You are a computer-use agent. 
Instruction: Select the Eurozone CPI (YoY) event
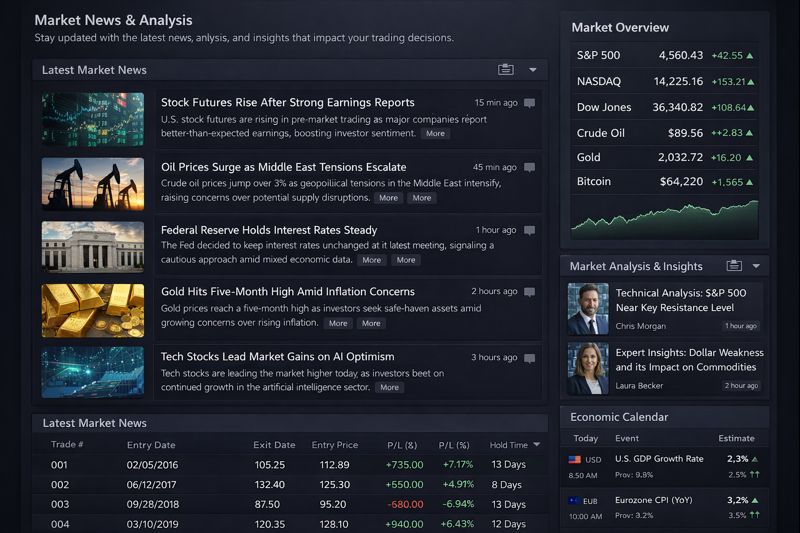tap(654, 500)
